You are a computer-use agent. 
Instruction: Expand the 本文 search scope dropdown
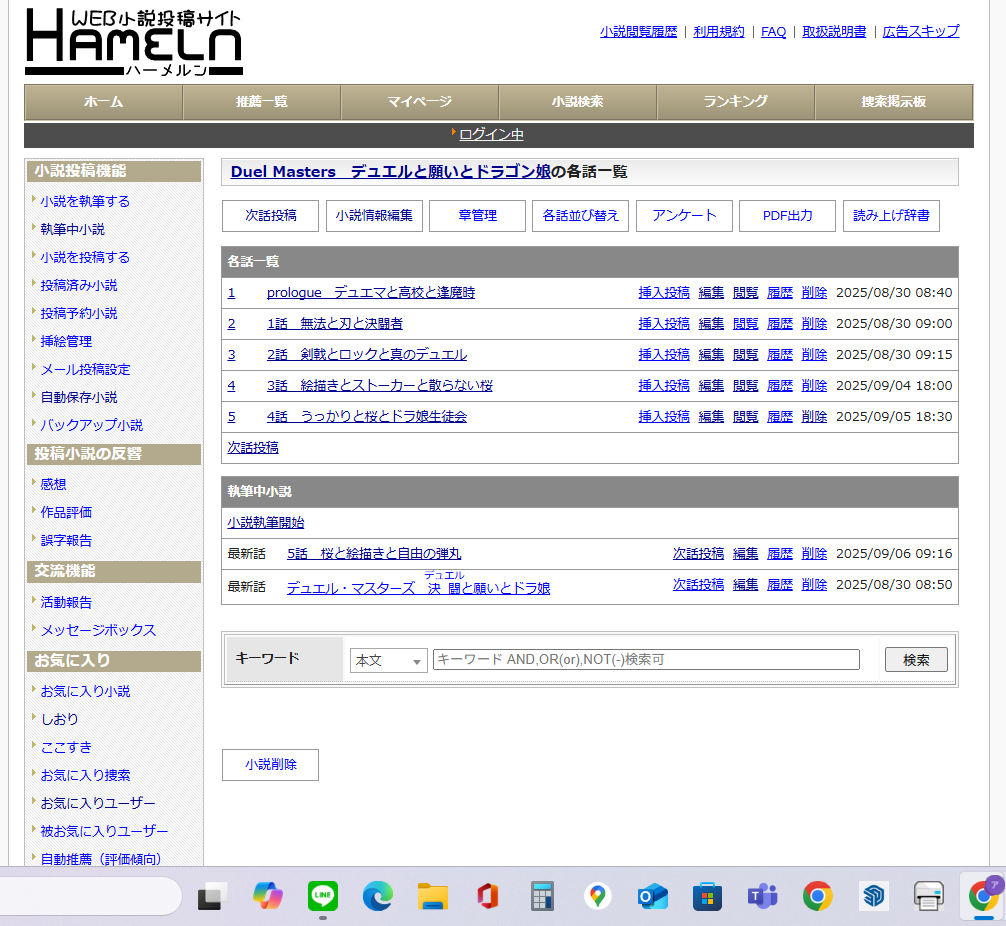tap(388, 660)
